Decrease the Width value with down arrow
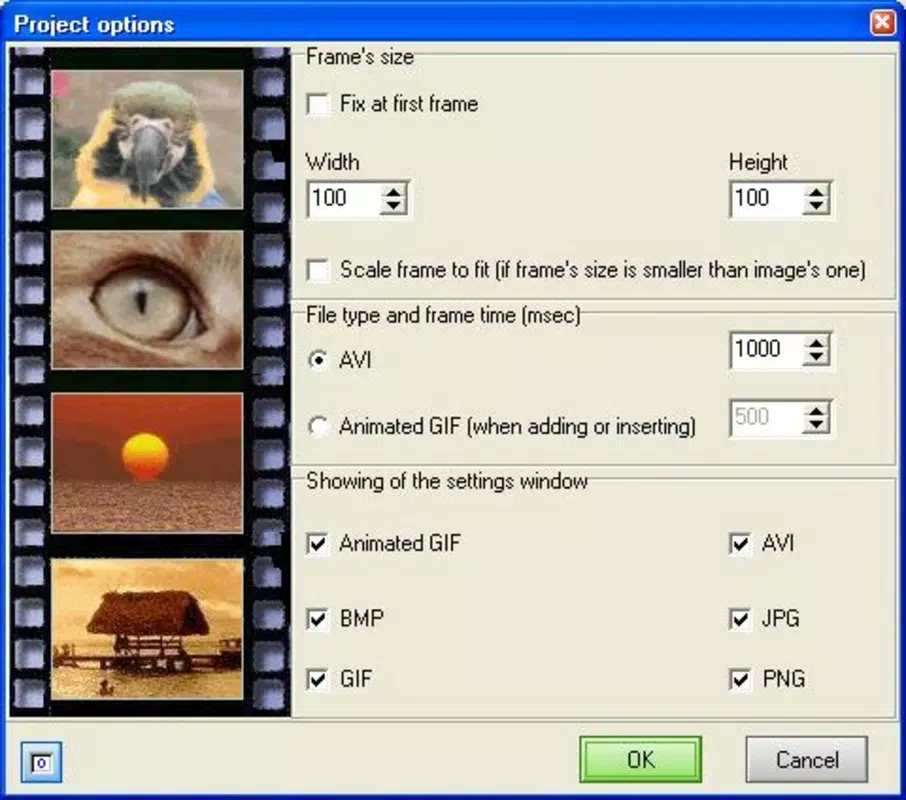Image resolution: width=906 pixels, height=800 pixels. (393, 207)
